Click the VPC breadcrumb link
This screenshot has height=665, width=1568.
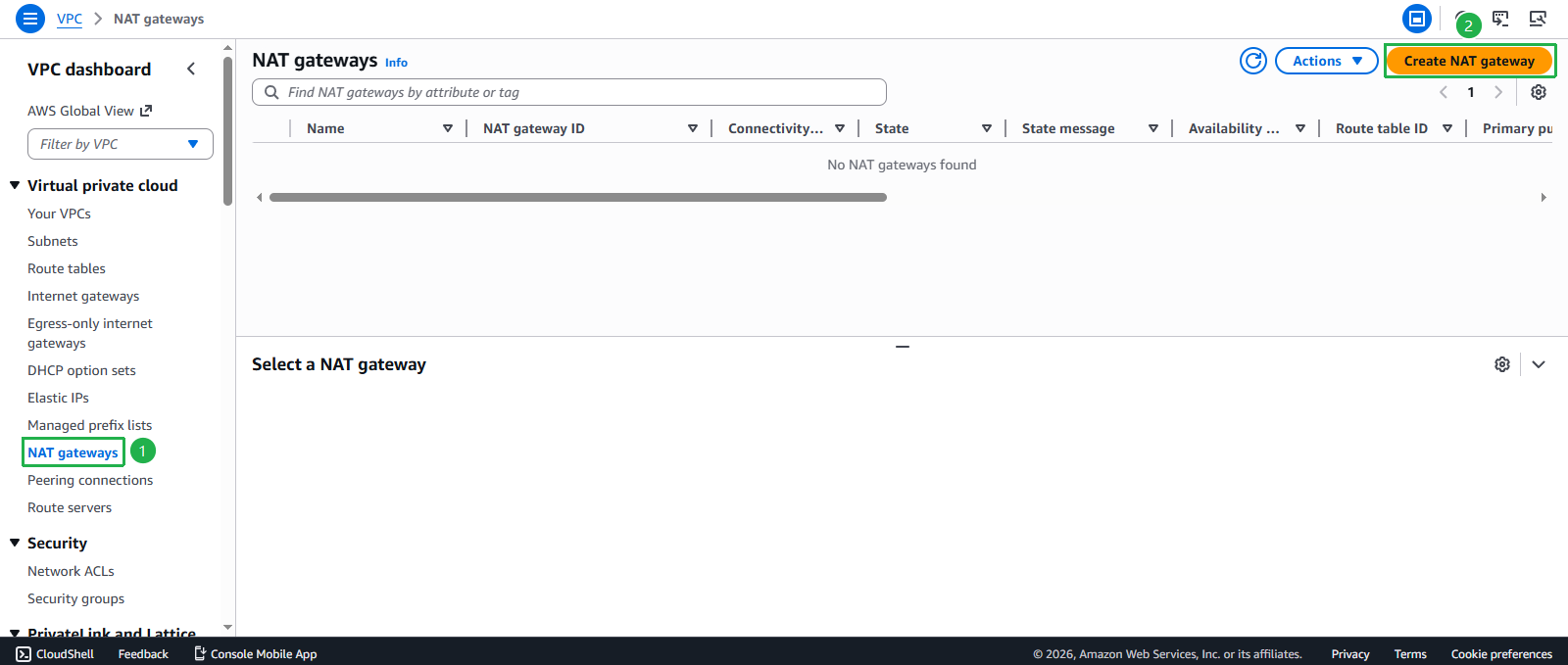click(70, 19)
